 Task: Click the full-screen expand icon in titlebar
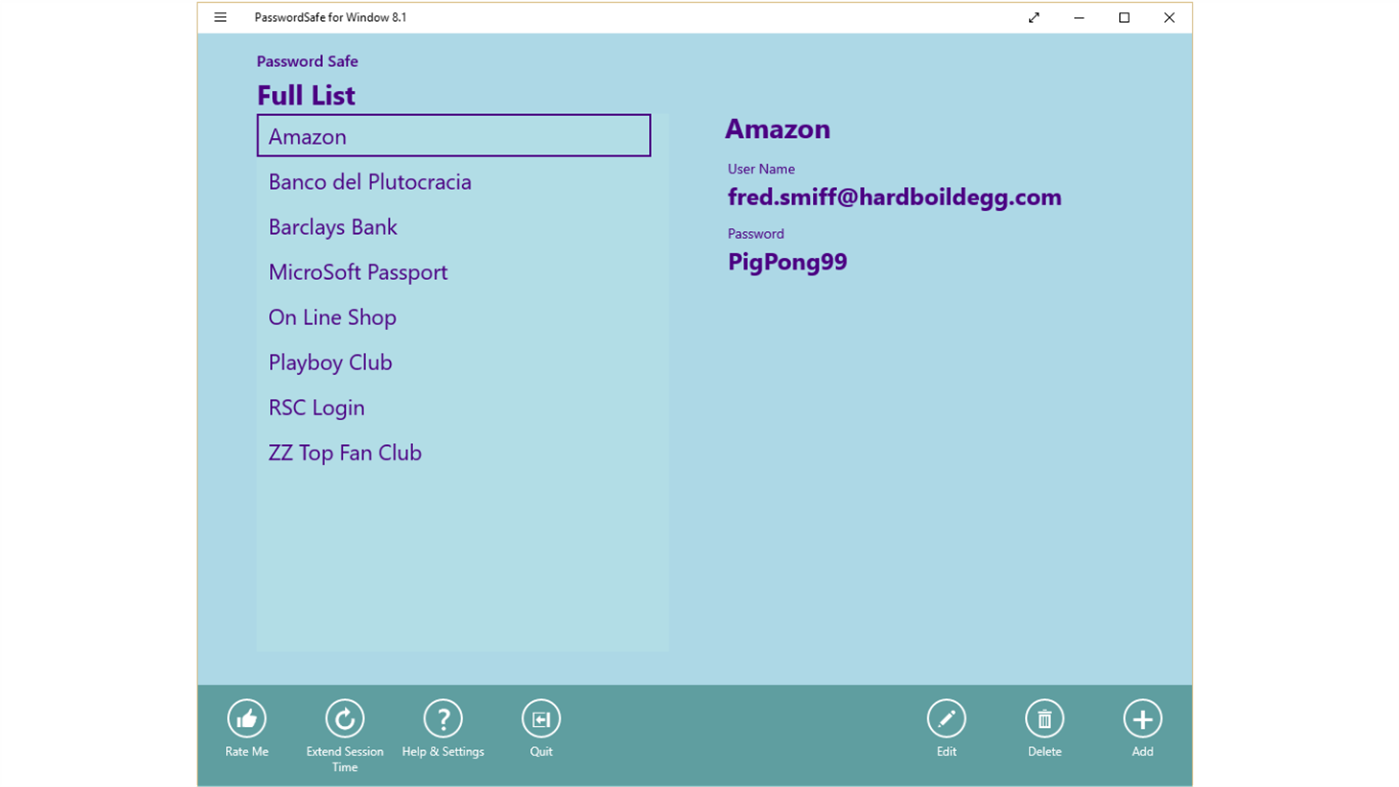1033,17
